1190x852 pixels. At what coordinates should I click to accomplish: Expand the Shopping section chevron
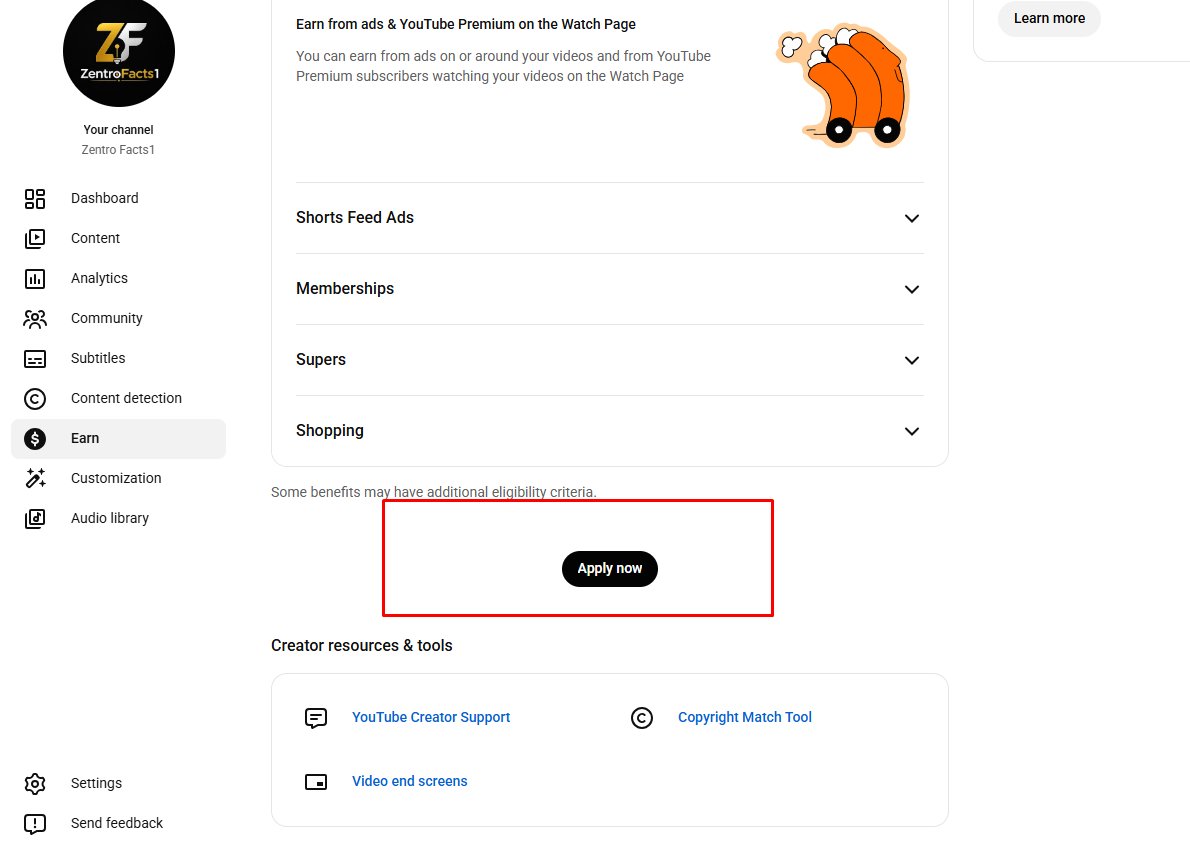tap(912, 432)
